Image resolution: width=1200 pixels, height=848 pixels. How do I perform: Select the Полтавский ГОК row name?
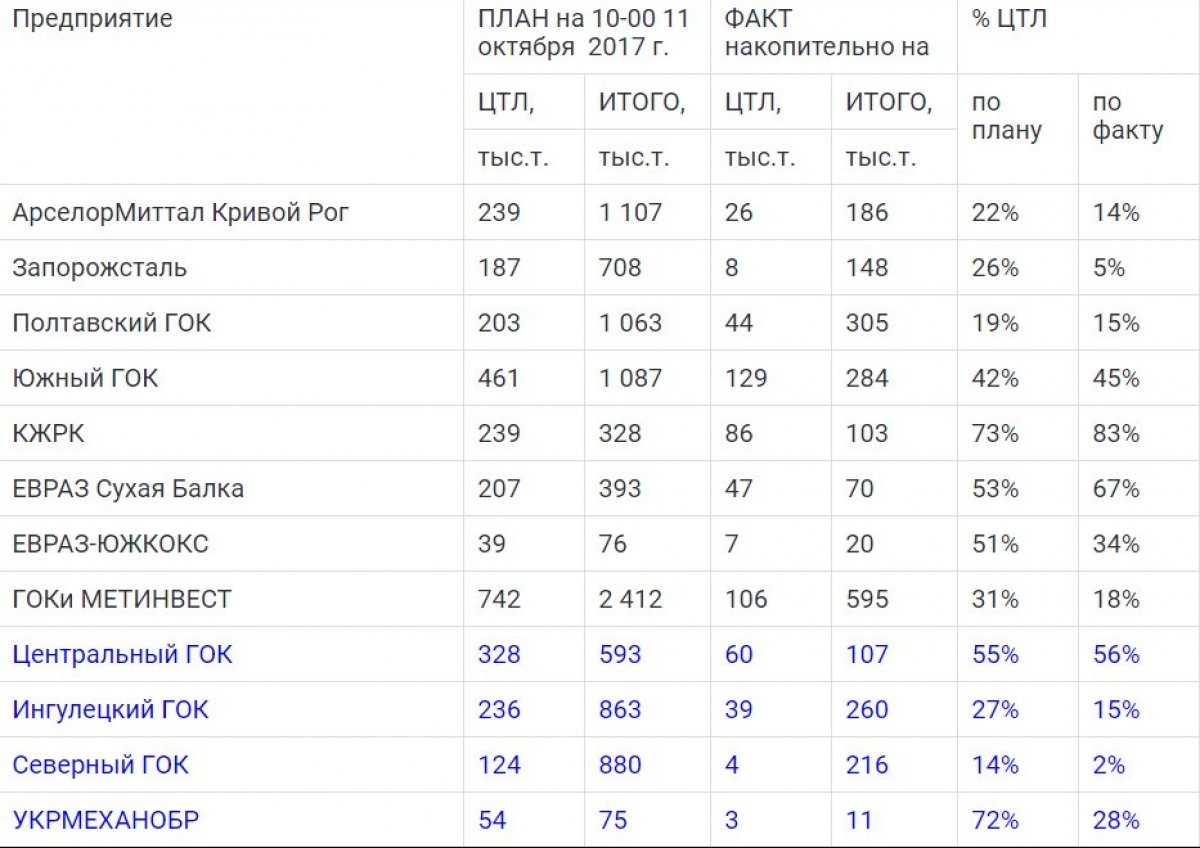[112, 323]
